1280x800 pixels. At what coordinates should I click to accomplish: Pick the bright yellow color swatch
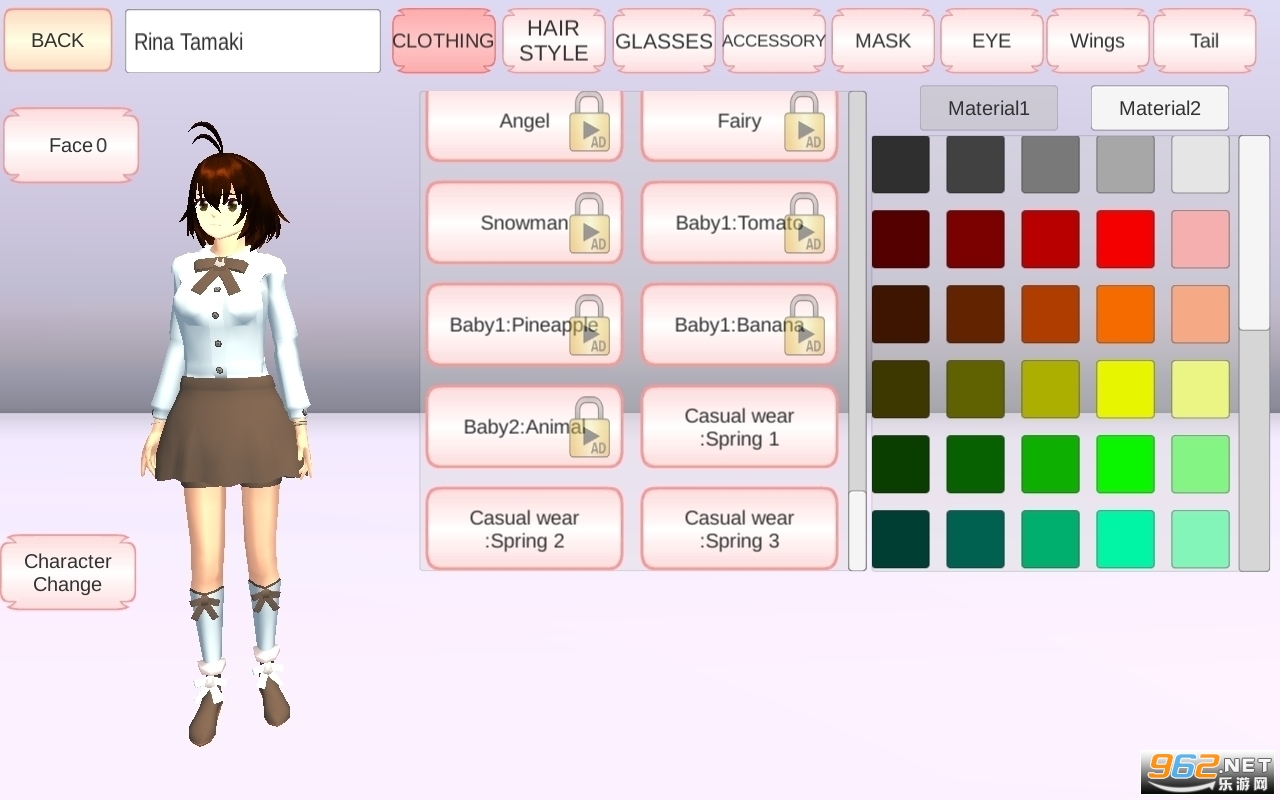coord(1125,389)
